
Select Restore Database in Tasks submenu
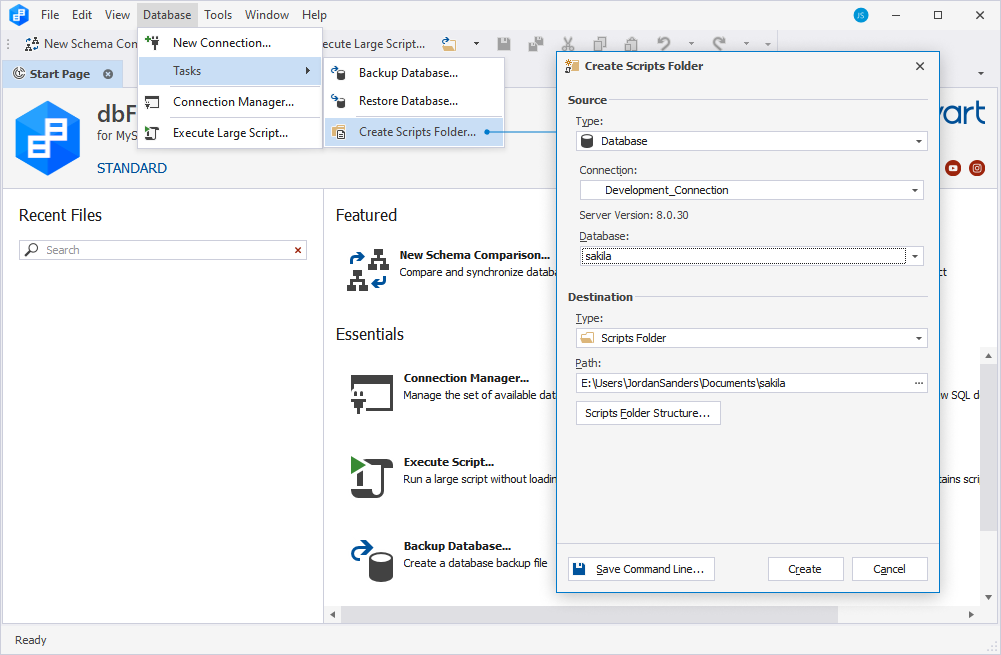pos(414,101)
